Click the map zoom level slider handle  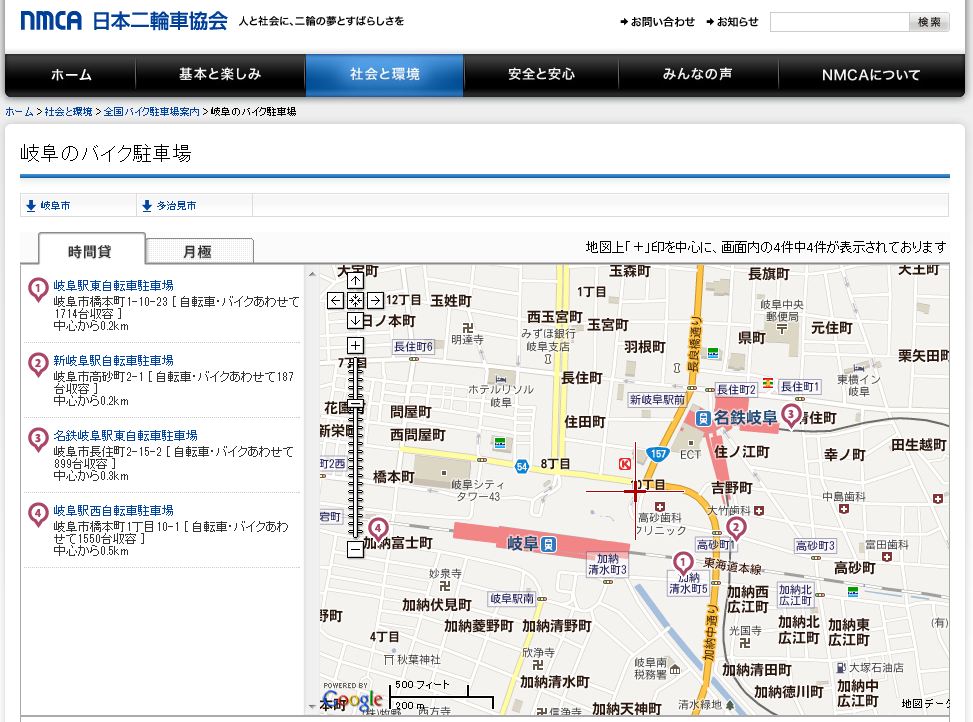click(355, 403)
